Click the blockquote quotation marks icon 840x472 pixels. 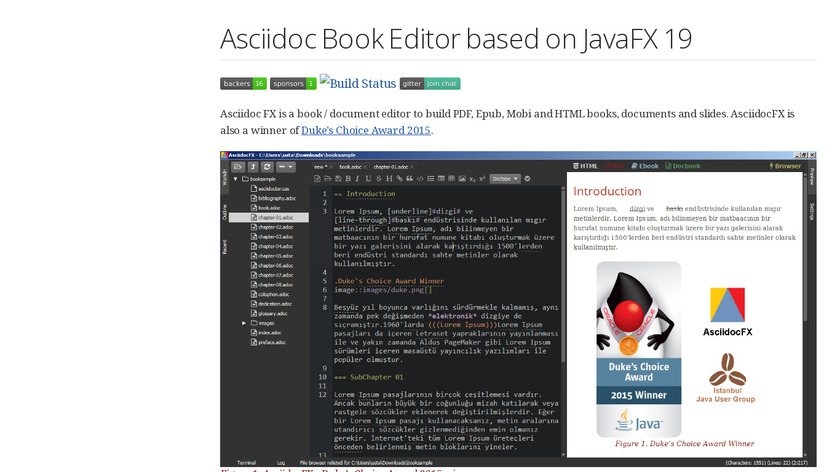[409, 179]
